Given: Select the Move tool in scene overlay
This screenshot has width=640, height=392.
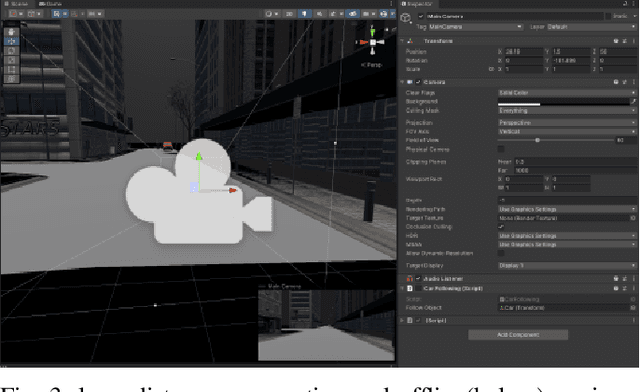Looking at the screenshot, I should [11, 41].
